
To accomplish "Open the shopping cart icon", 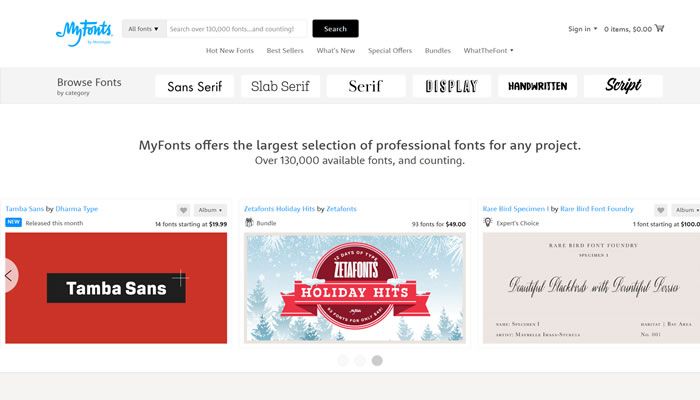I will [659, 28].
